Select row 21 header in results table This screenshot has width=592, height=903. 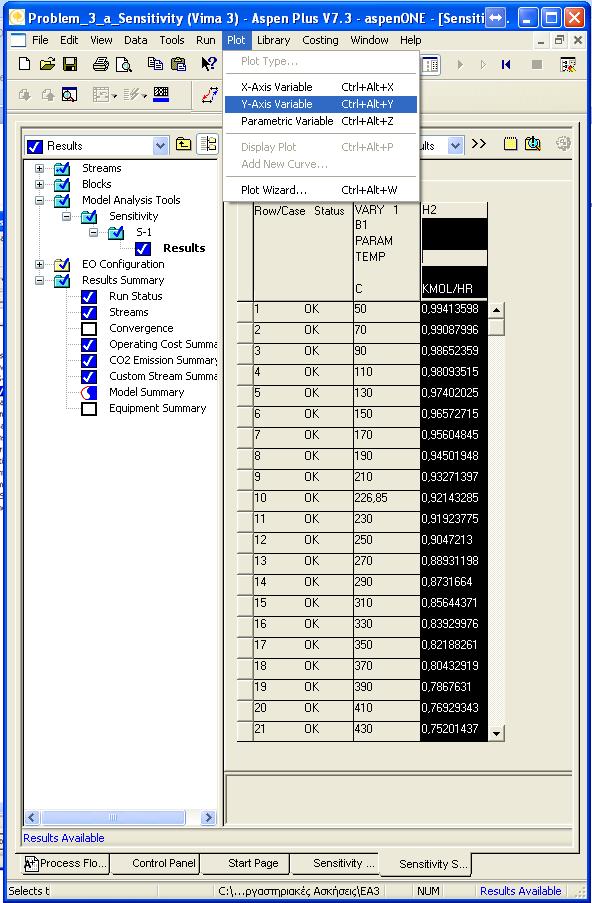click(x=245, y=729)
